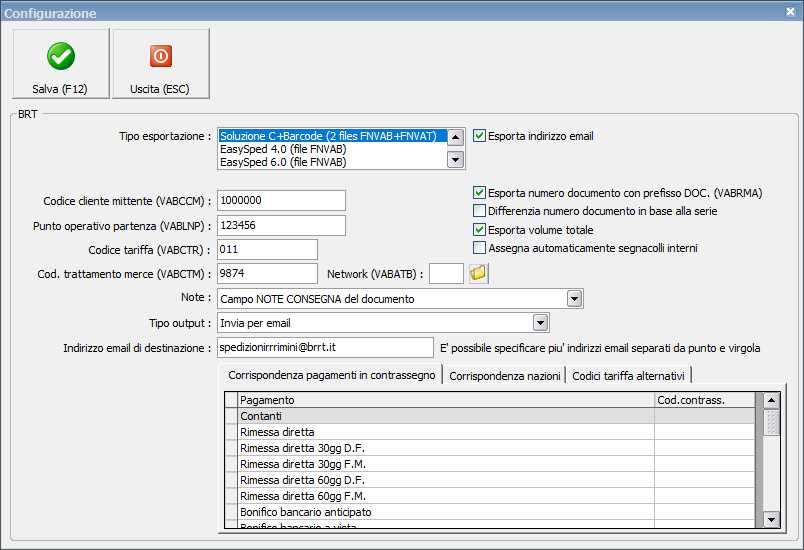This screenshot has width=804, height=550.
Task: Click Cod.contrass. cell for Contanti
Action: [x=705, y=416]
